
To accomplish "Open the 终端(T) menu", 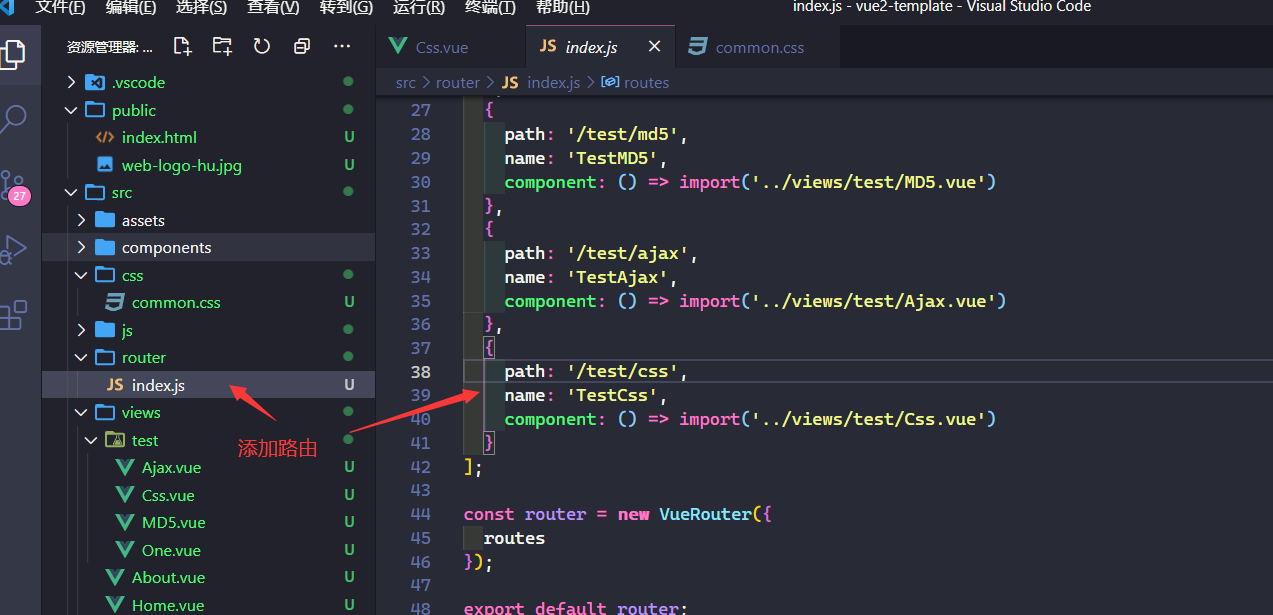I will 490,7.
